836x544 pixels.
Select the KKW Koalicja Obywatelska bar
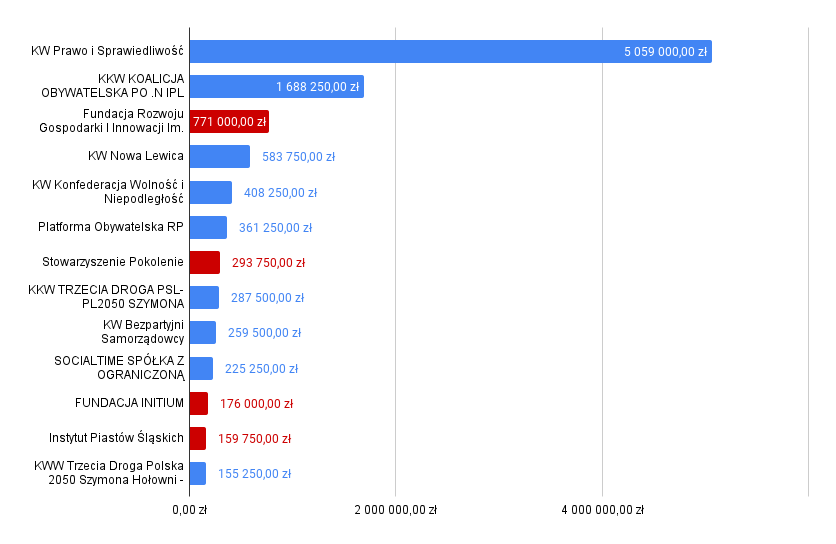[277, 86]
